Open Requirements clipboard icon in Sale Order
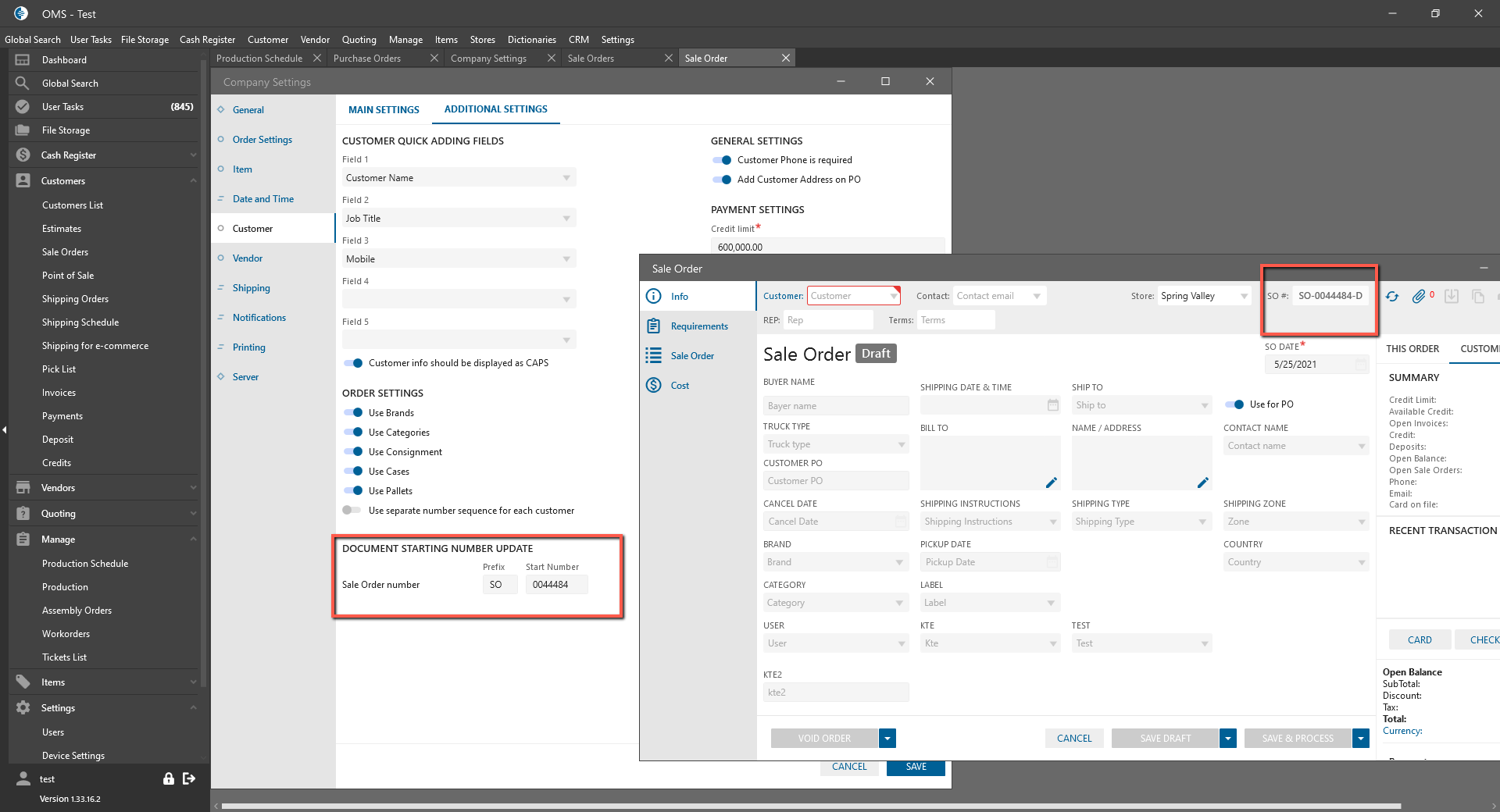This screenshot has width=1500, height=812. pyautogui.click(x=654, y=326)
